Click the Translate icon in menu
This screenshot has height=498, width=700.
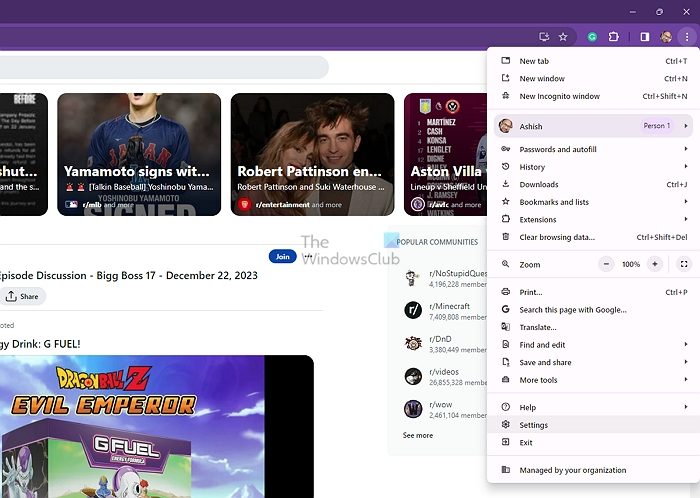505,327
